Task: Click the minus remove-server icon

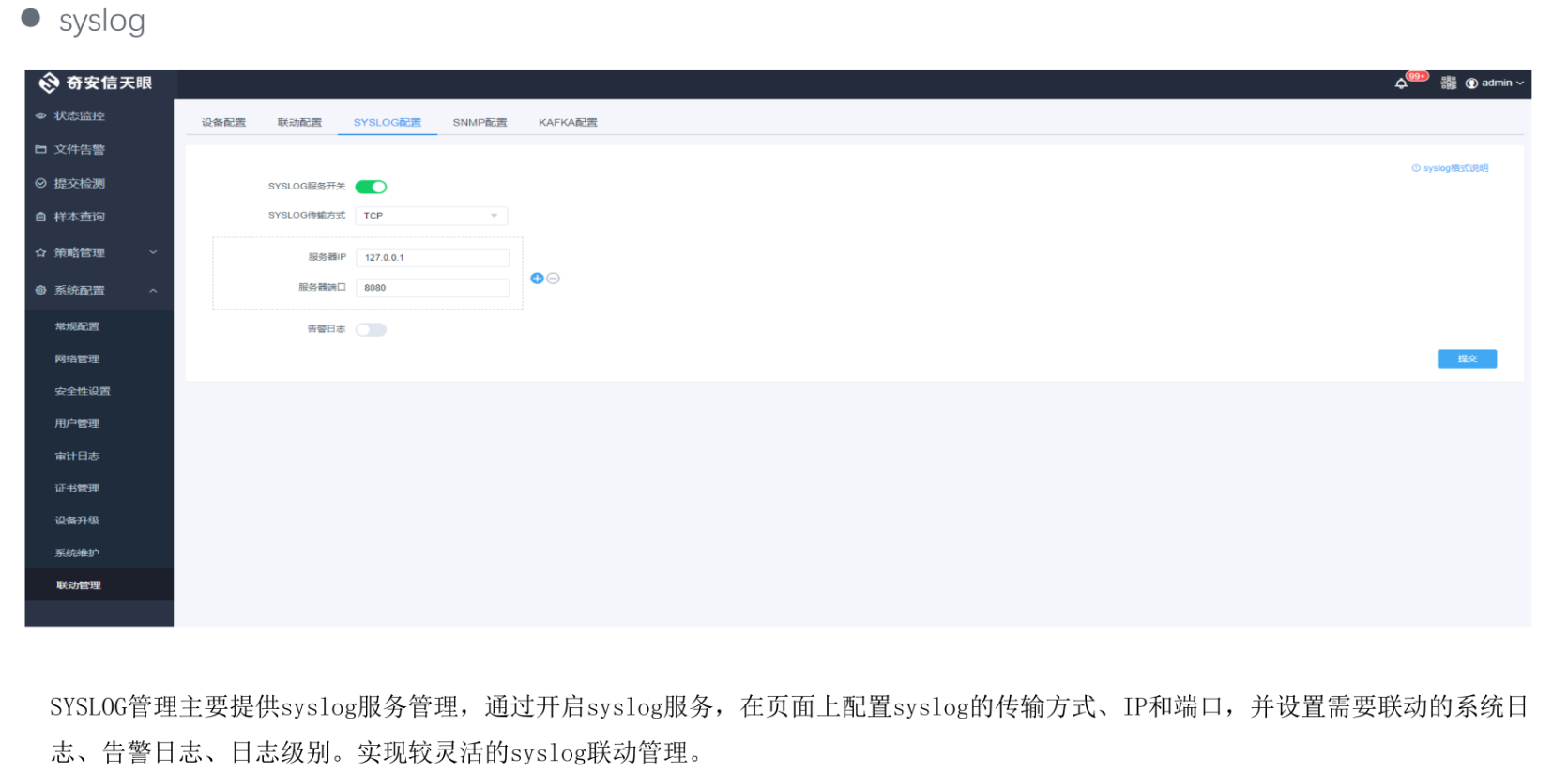Action: click(x=554, y=279)
